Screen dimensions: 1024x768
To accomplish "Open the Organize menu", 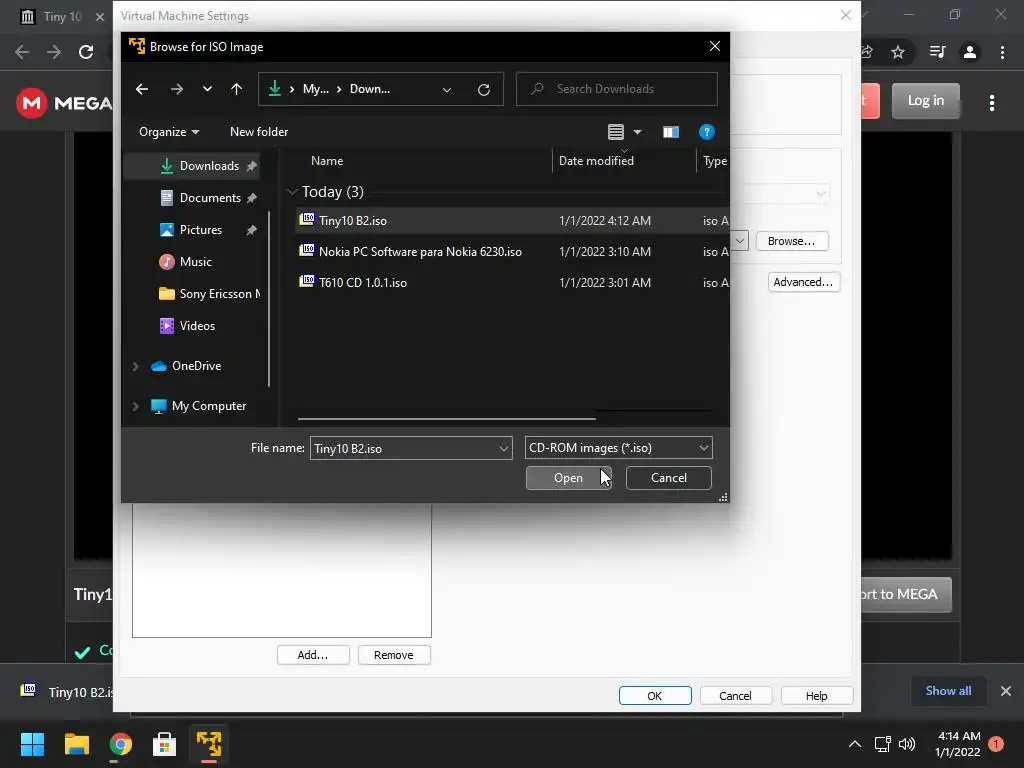I will [x=168, y=132].
